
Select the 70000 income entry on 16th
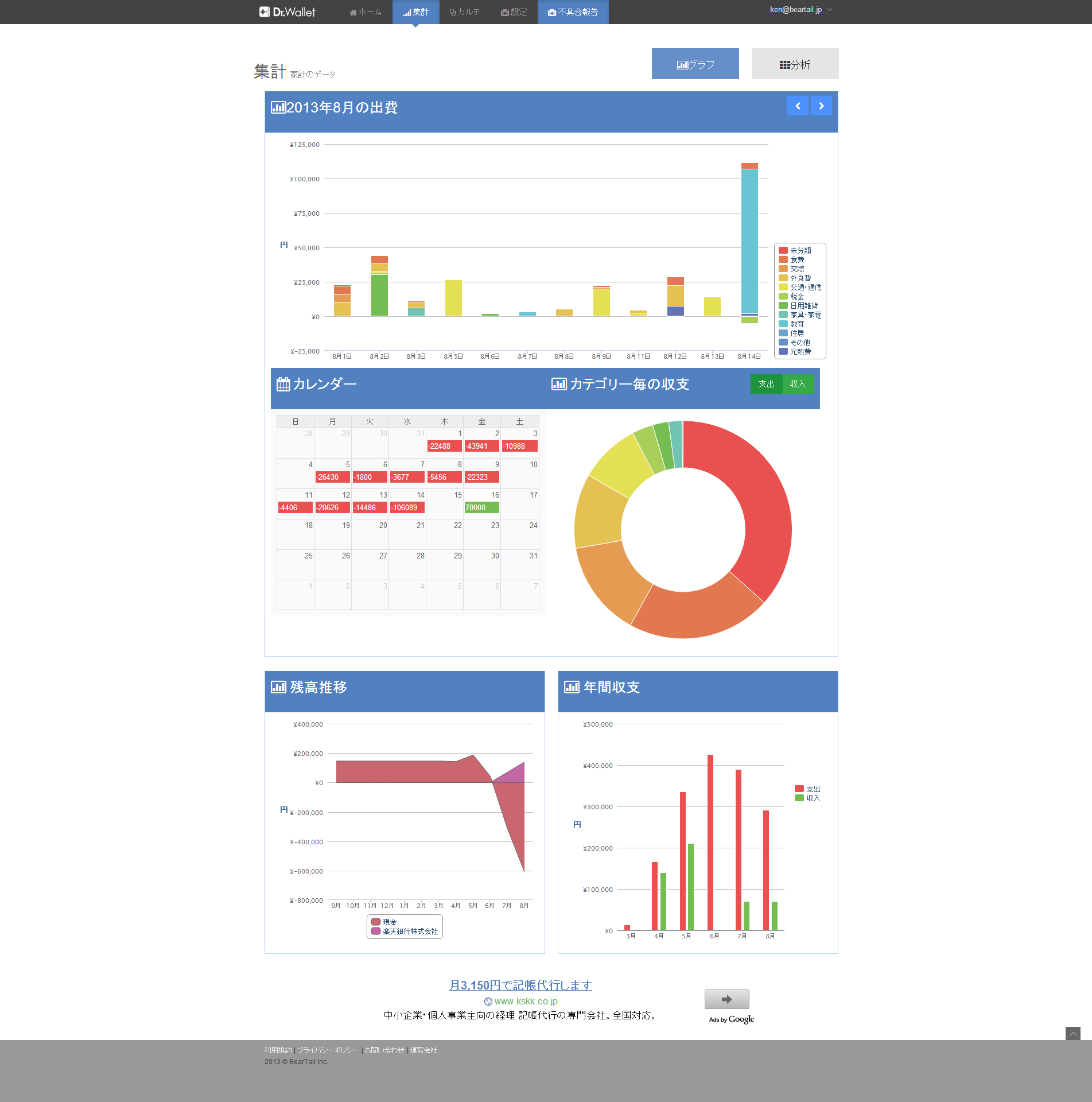[x=481, y=507]
